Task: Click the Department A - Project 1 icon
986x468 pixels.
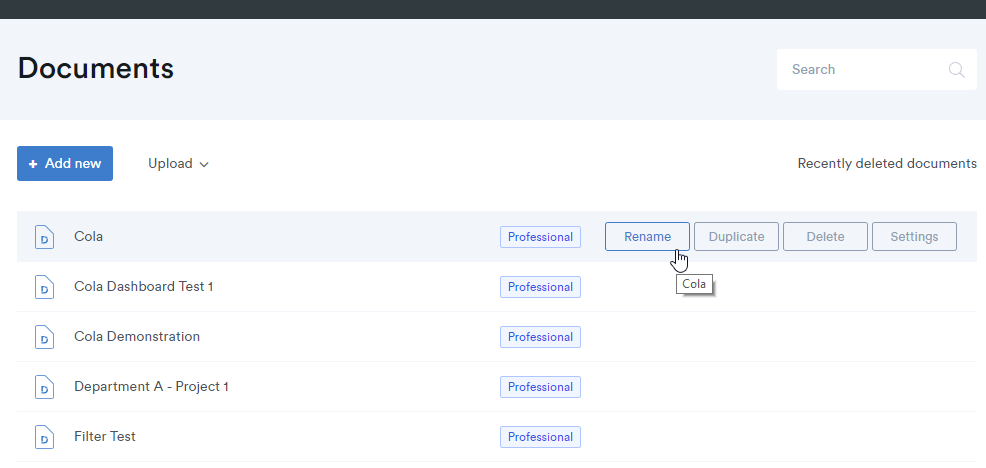Action: 44,387
